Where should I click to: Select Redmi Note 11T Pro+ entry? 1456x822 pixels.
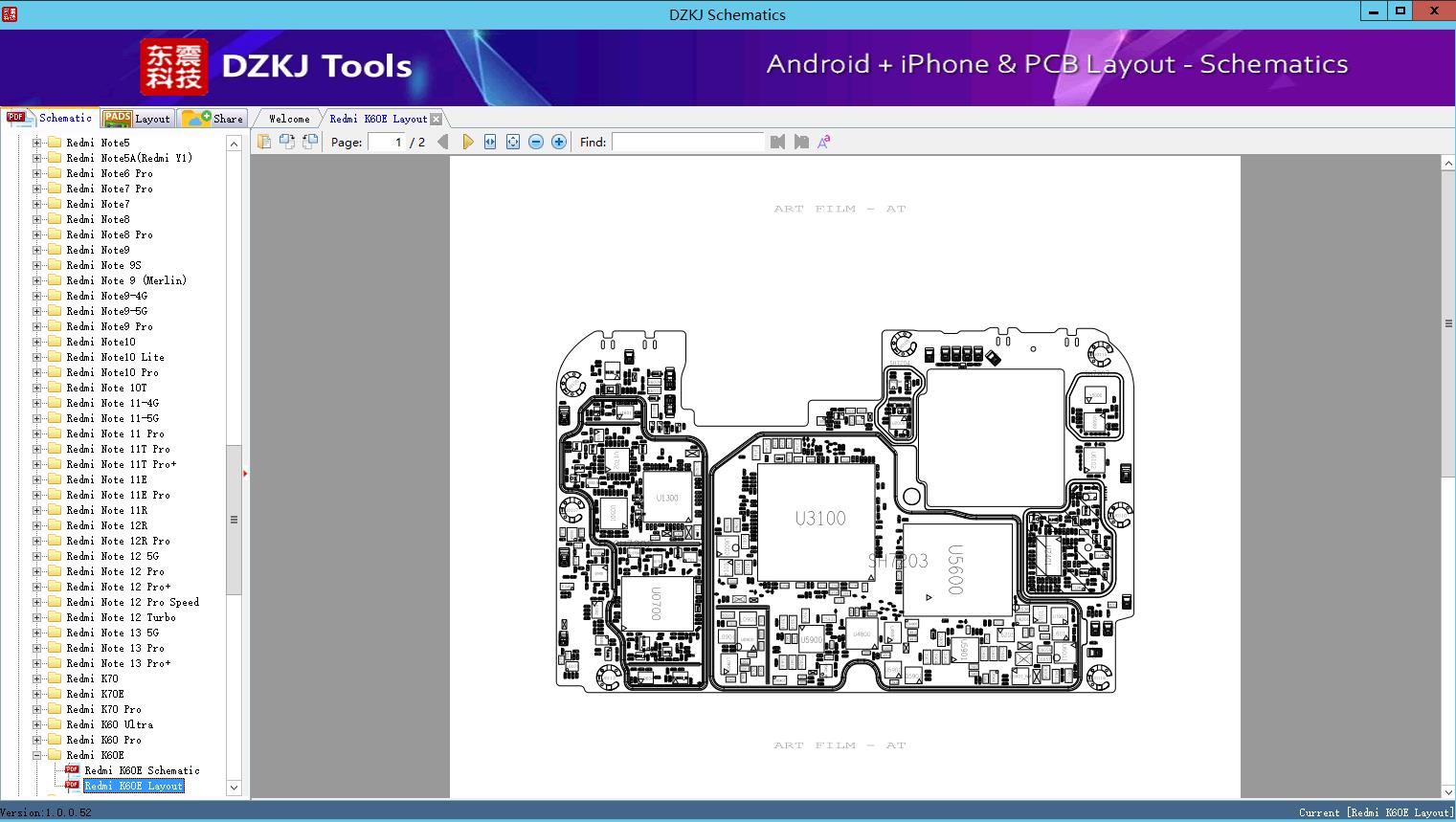[x=122, y=464]
